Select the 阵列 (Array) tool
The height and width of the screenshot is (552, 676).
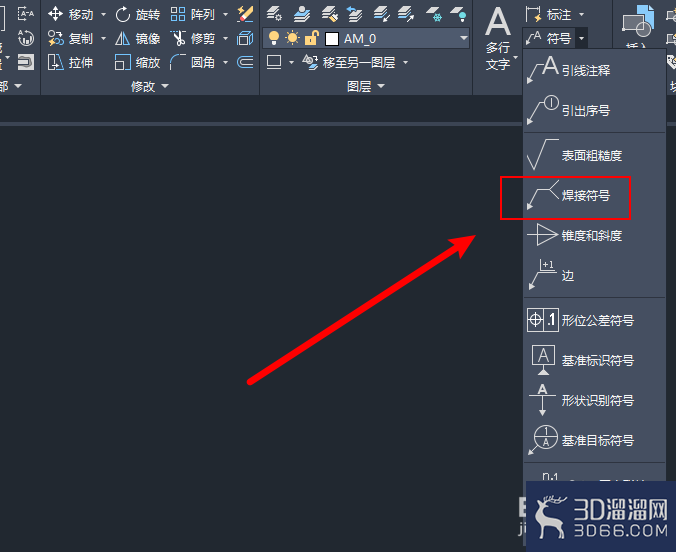point(193,15)
